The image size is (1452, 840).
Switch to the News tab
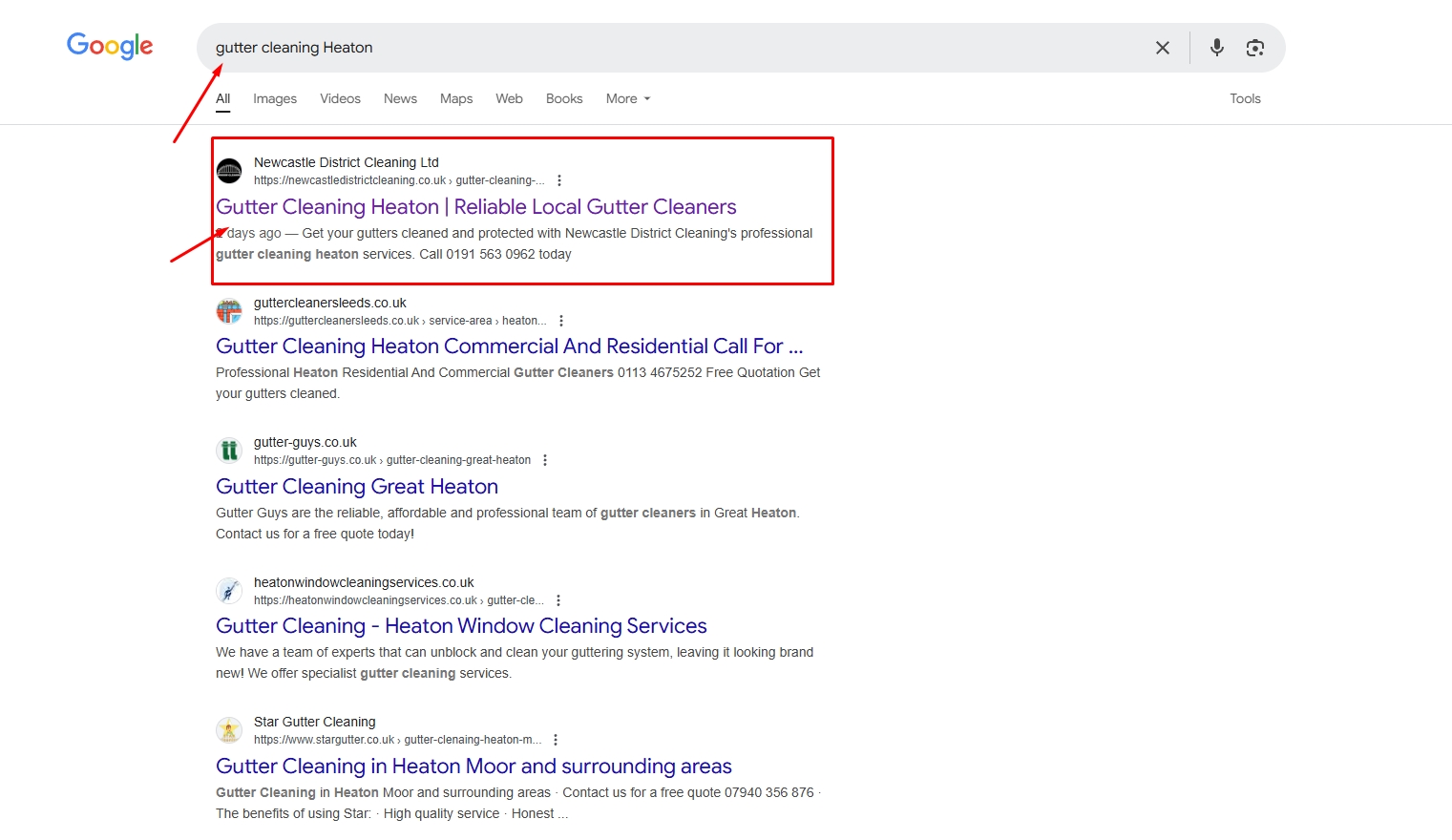click(400, 98)
